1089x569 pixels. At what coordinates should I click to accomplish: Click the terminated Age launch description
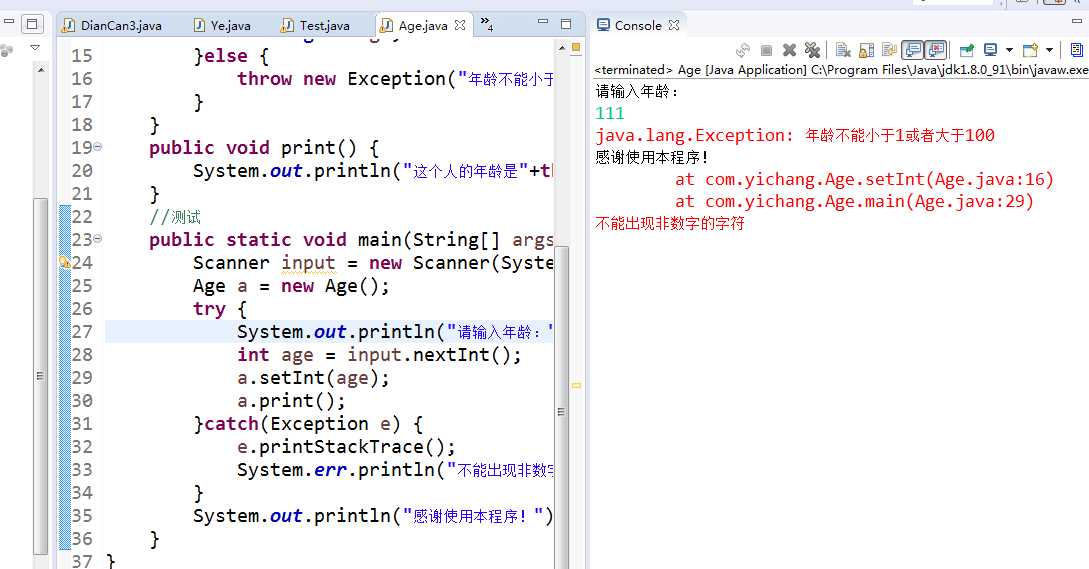click(x=840, y=69)
